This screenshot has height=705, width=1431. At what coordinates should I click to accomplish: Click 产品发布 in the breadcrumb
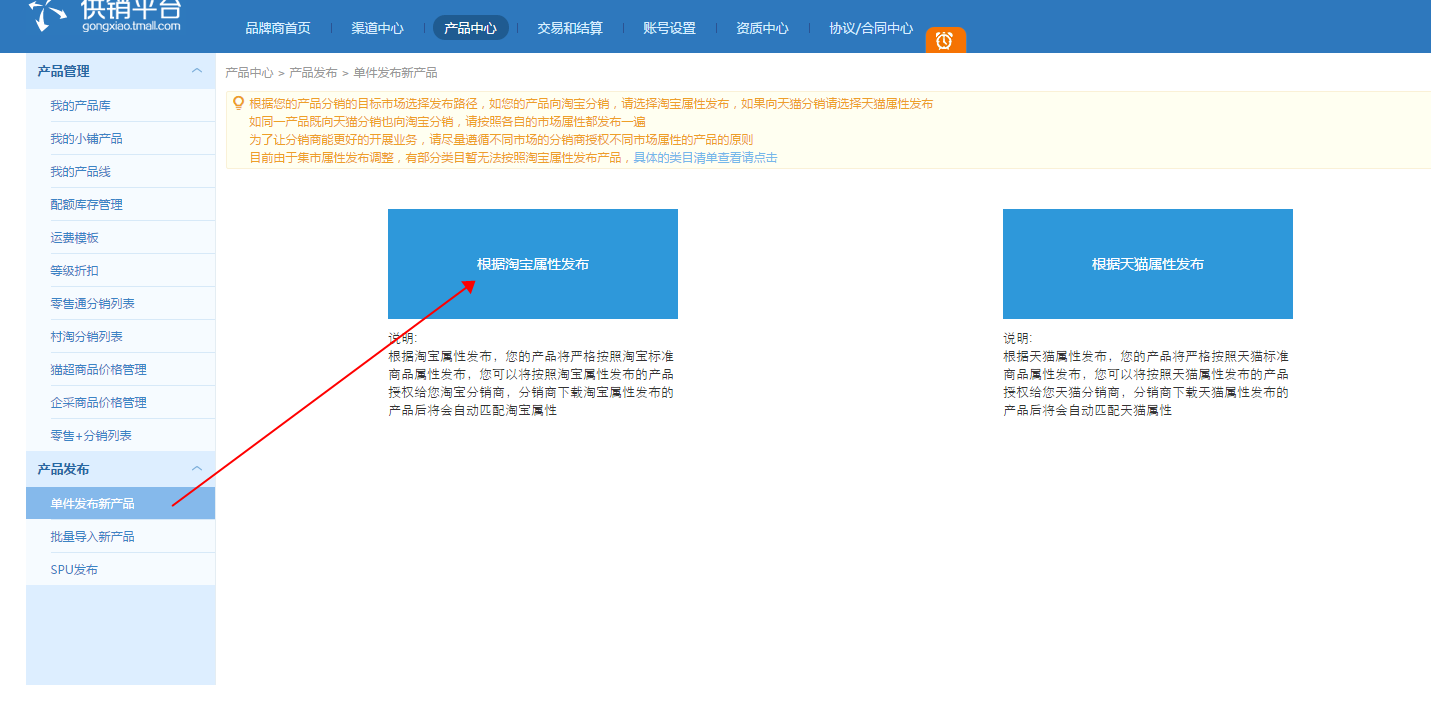(313, 73)
